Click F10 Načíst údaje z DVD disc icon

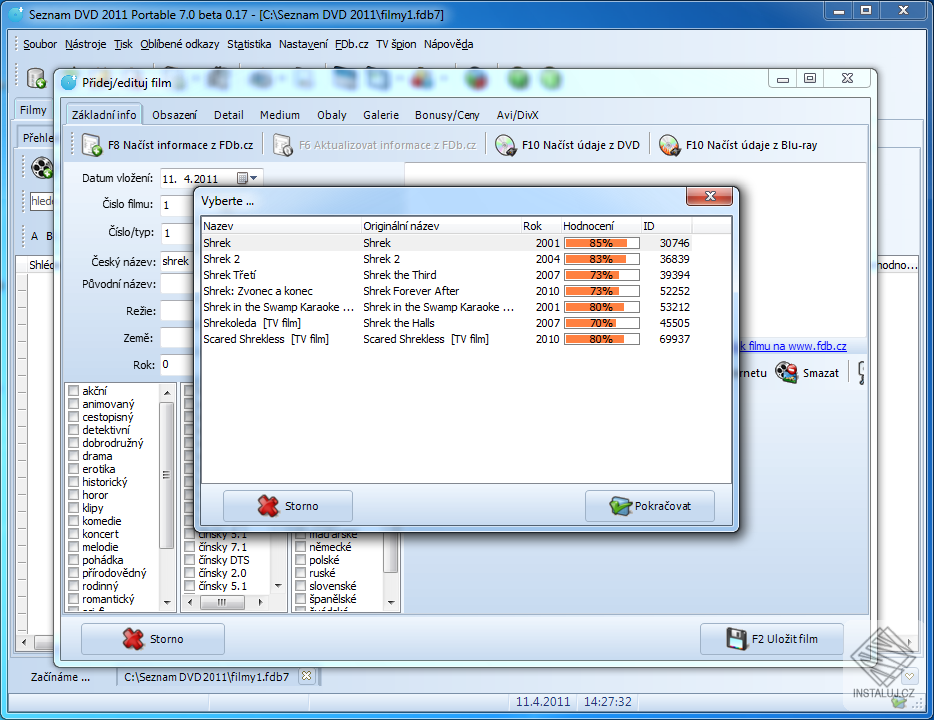[x=506, y=145]
